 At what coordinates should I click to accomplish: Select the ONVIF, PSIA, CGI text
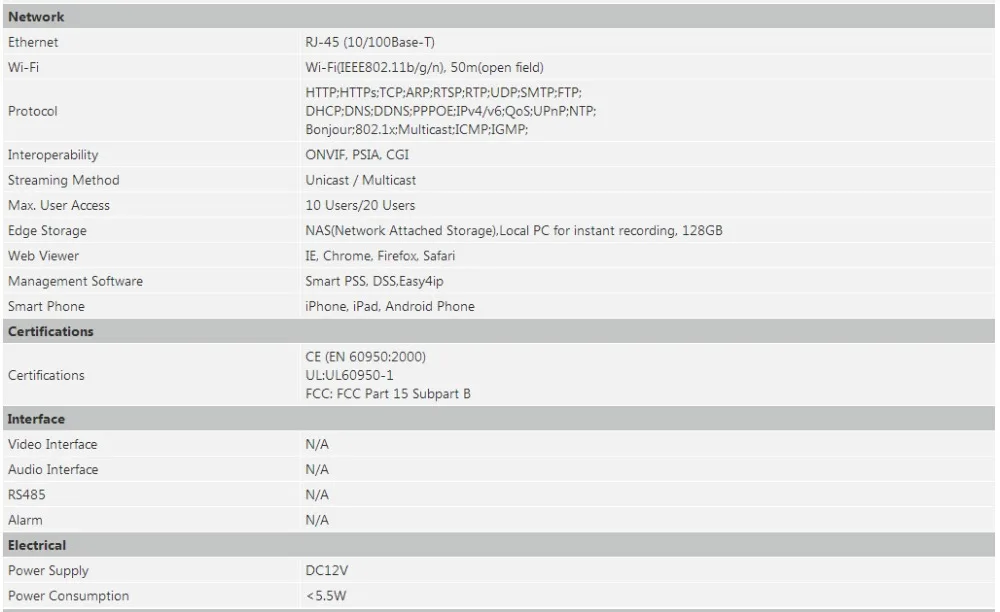pos(357,155)
